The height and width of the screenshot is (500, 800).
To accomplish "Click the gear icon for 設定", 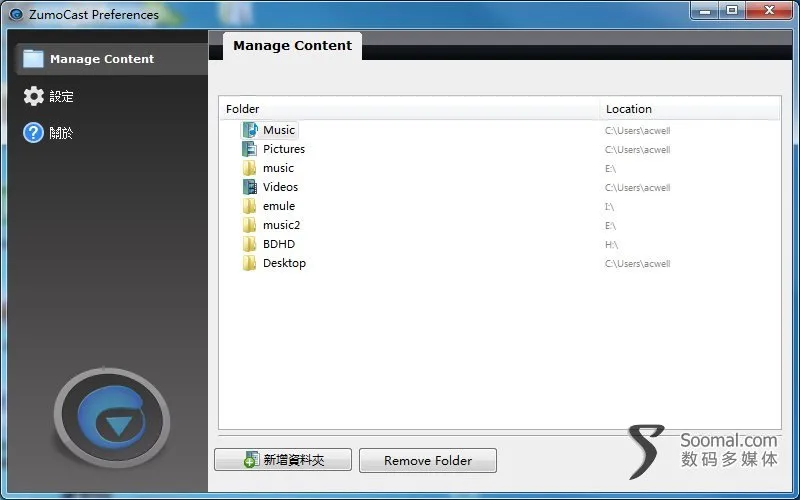I will tap(34, 96).
